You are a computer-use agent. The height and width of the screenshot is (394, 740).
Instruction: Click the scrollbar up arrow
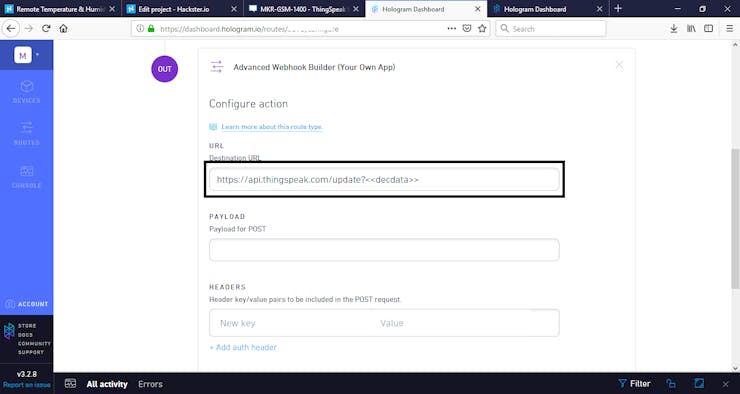click(x=735, y=45)
